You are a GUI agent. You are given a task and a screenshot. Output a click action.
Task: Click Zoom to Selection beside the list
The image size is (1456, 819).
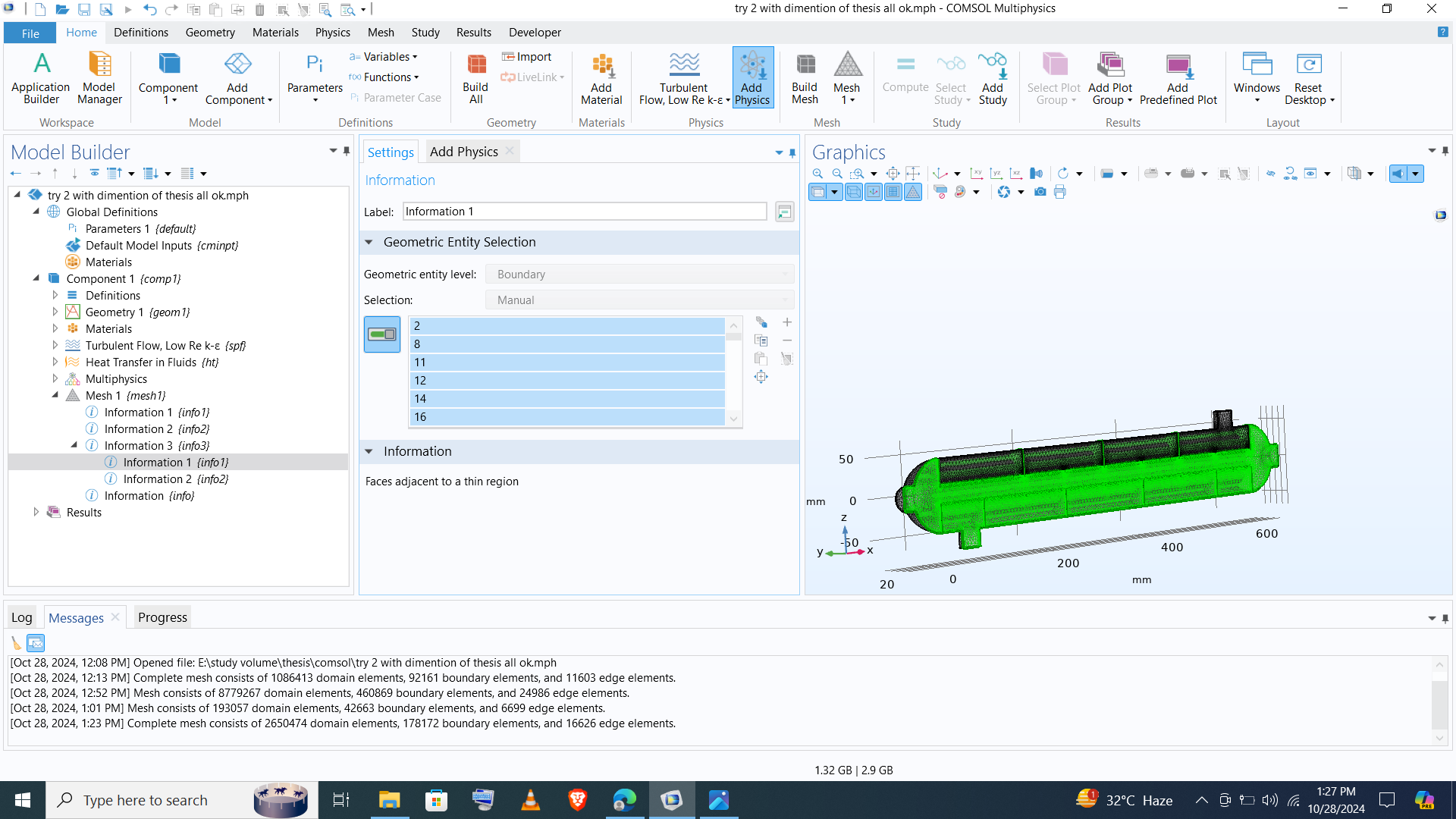tap(761, 377)
